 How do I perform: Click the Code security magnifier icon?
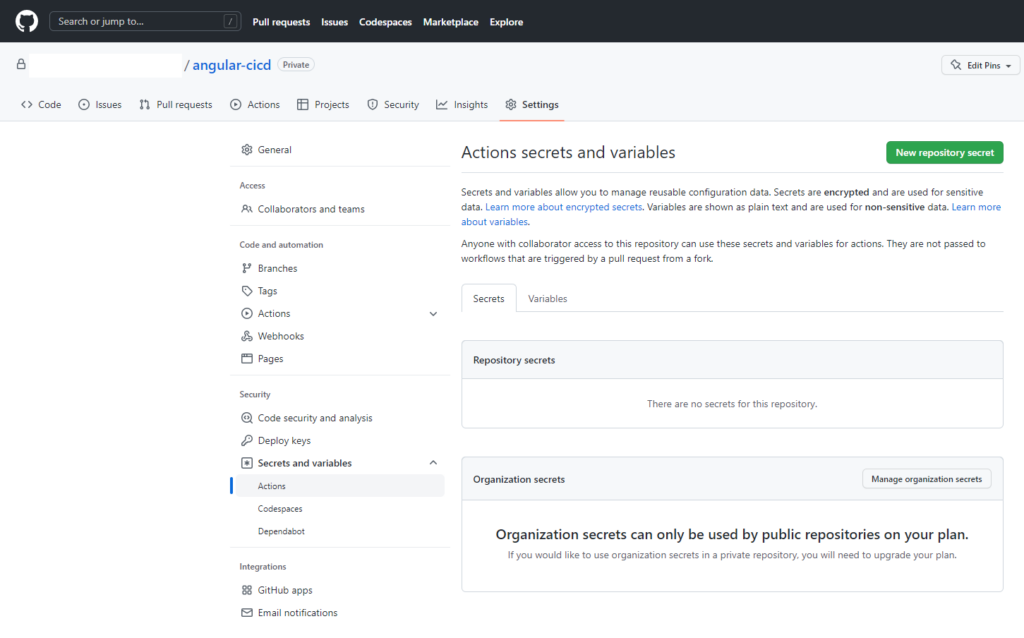pos(247,418)
